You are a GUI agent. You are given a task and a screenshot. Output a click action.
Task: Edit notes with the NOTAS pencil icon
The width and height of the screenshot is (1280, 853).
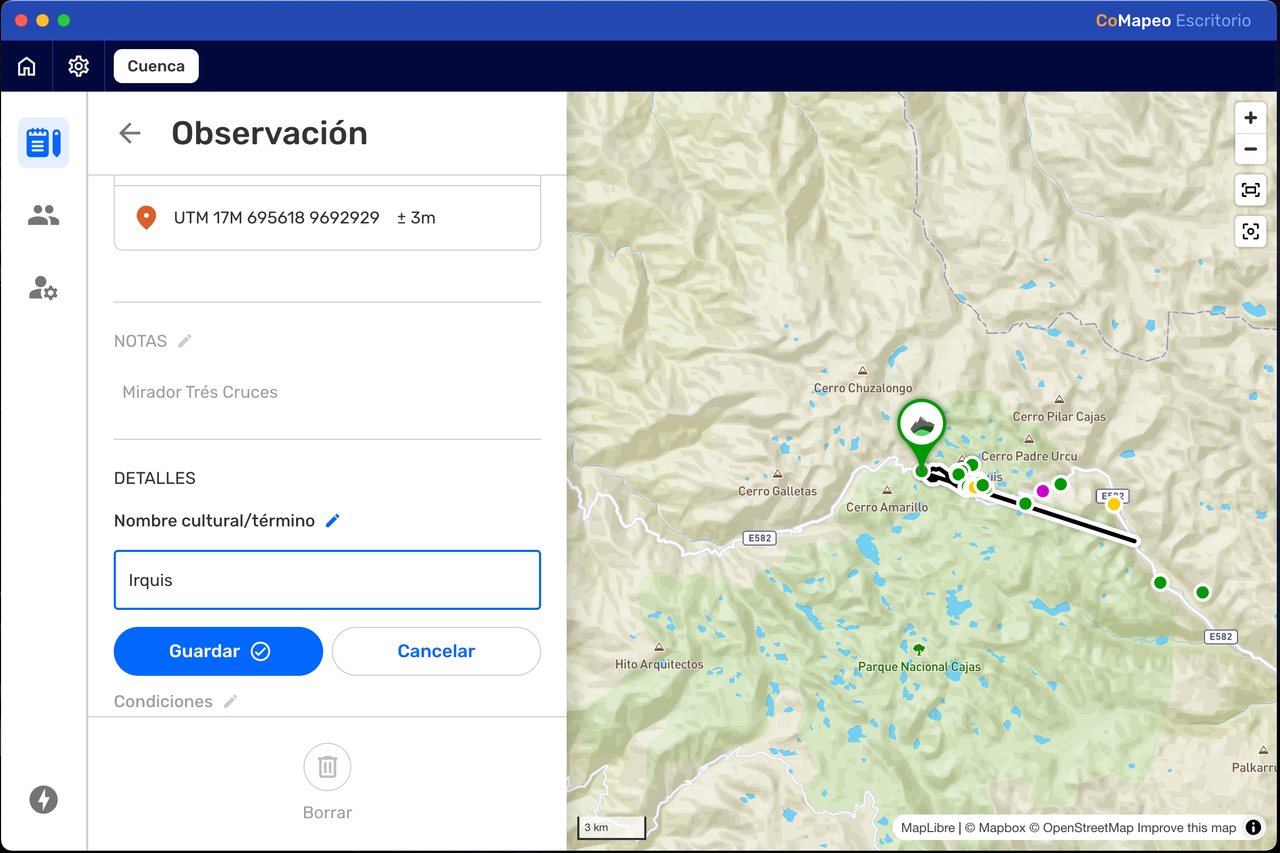pyautogui.click(x=185, y=341)
